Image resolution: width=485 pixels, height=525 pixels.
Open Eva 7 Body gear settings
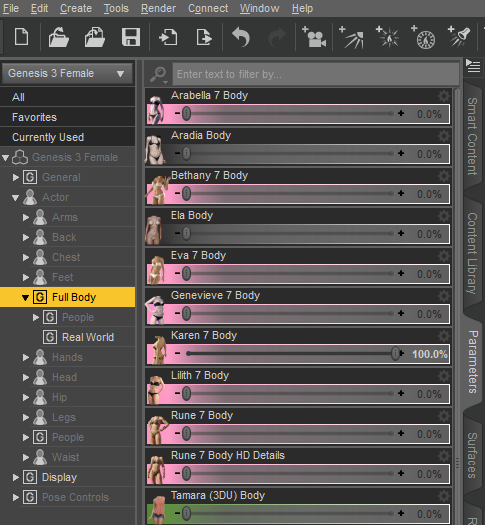pos(444,256)
